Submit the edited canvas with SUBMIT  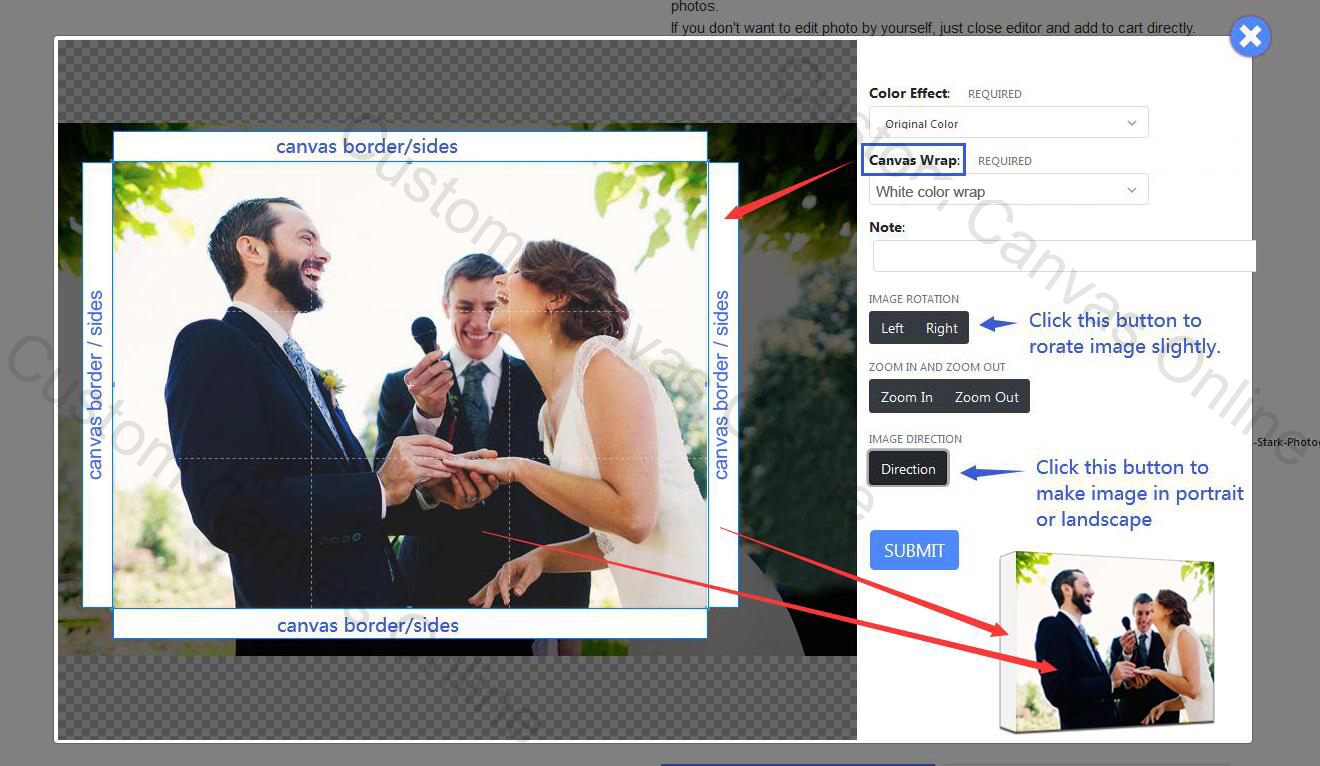[914, 550]
